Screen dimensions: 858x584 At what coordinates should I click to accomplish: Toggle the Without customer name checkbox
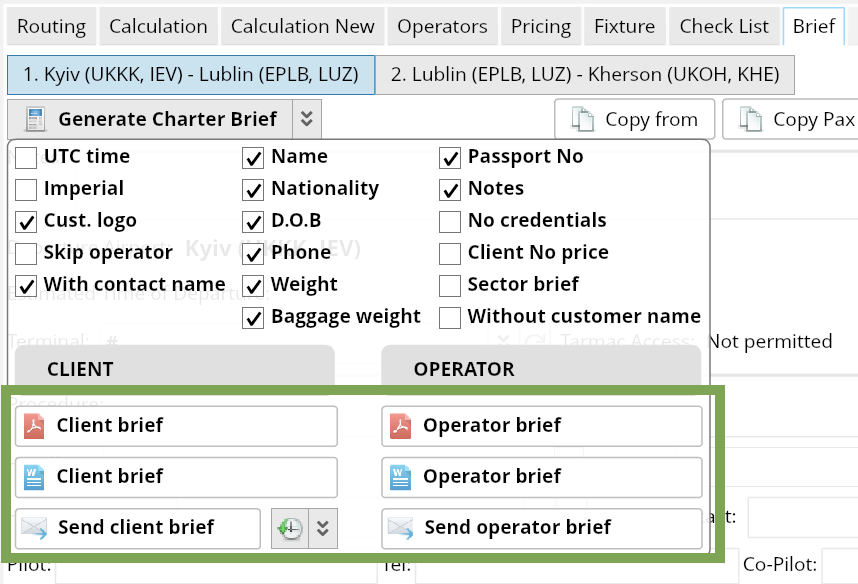pyautogui.click(x=451, y=317)
